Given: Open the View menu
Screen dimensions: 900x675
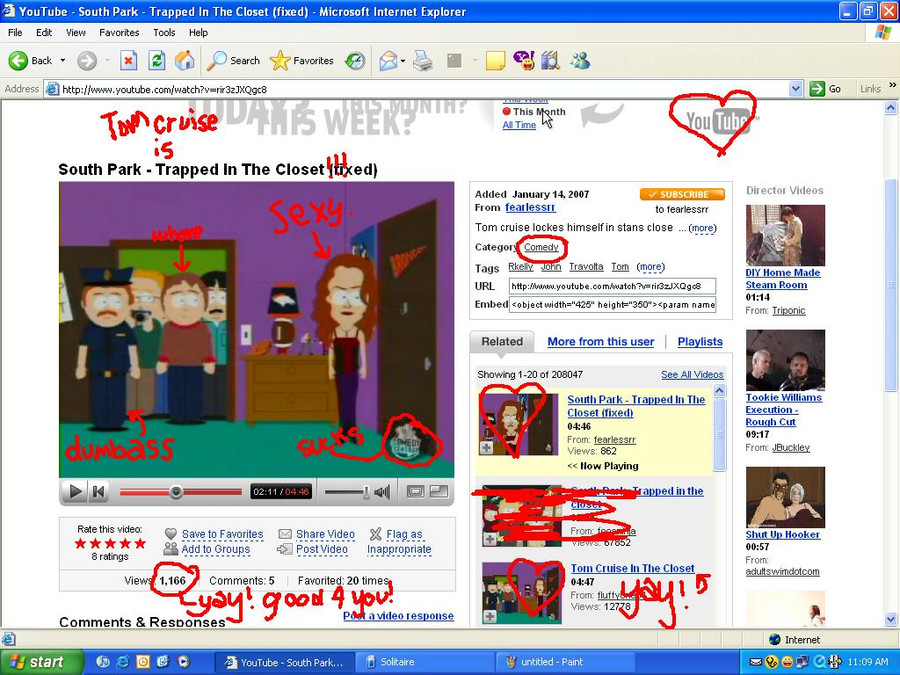Looking at the screenshot, I should pos(76,33).
